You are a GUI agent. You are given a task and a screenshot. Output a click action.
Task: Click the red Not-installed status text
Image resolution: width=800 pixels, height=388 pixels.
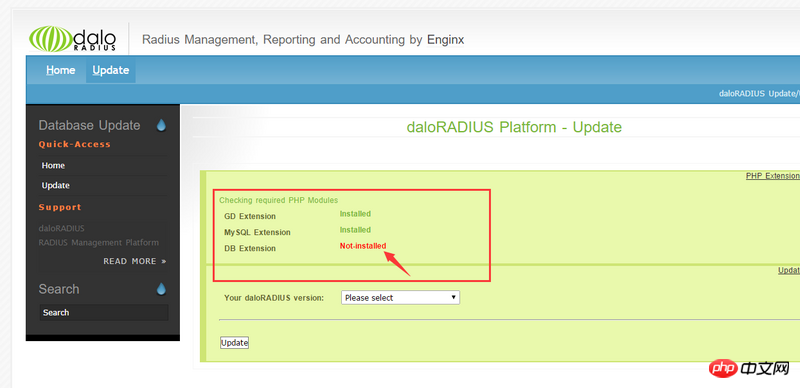click(x=363, y=246)
